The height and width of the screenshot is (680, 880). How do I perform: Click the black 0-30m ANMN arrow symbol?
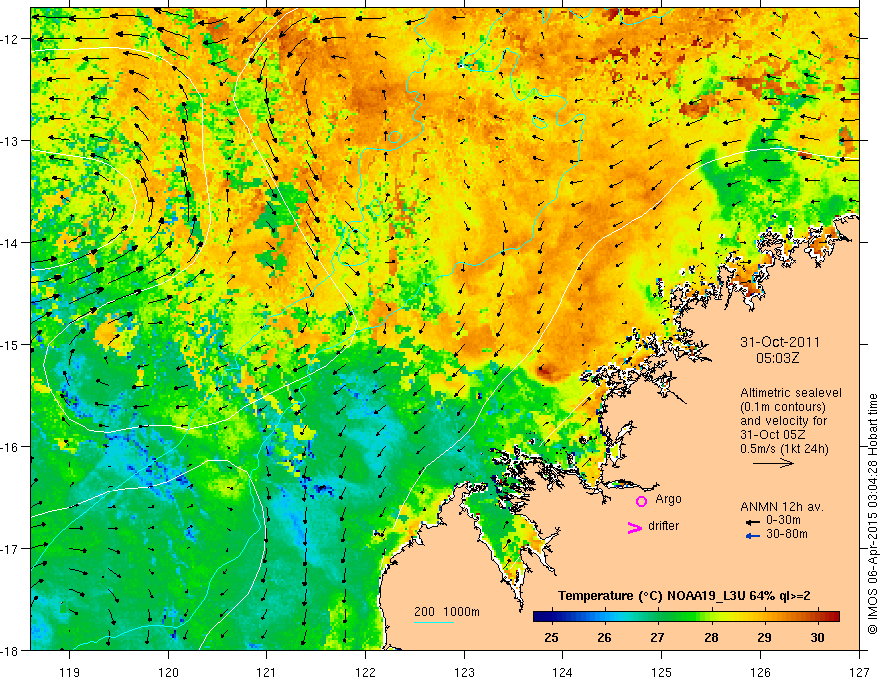click(x=753, y=522)
